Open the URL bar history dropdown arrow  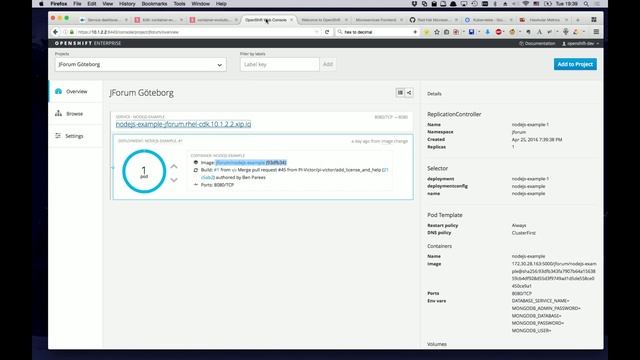(317, 32)
